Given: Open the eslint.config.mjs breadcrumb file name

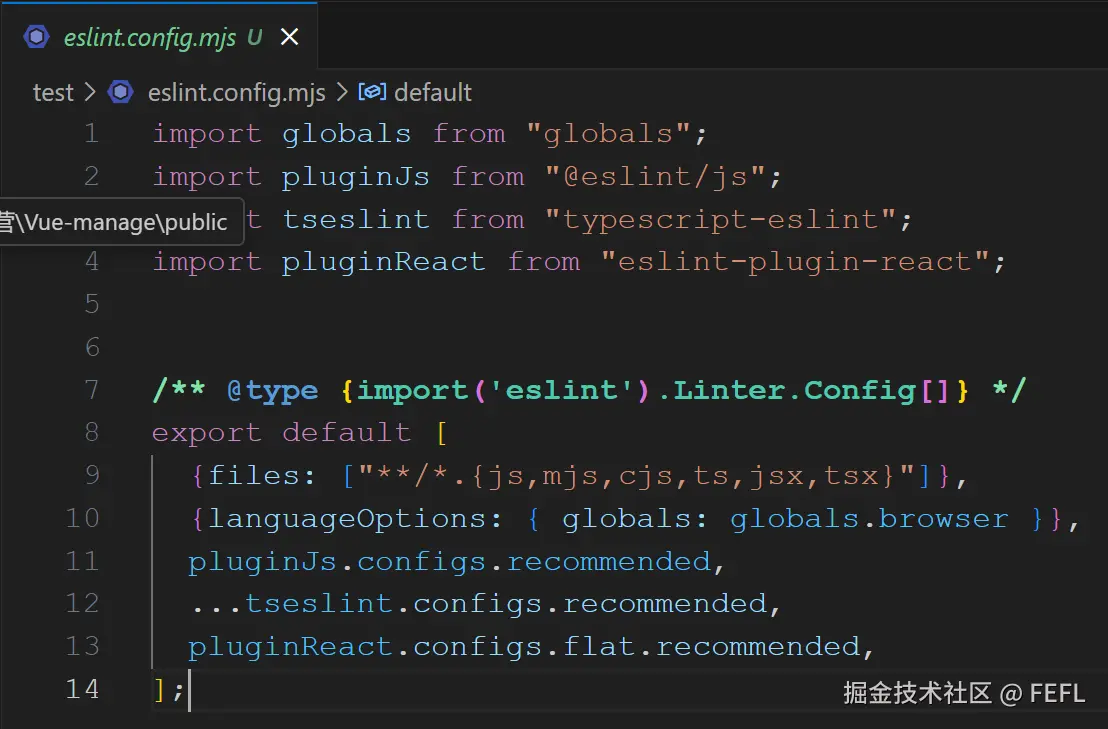Looking at the screenshot, I should point(237,93).
